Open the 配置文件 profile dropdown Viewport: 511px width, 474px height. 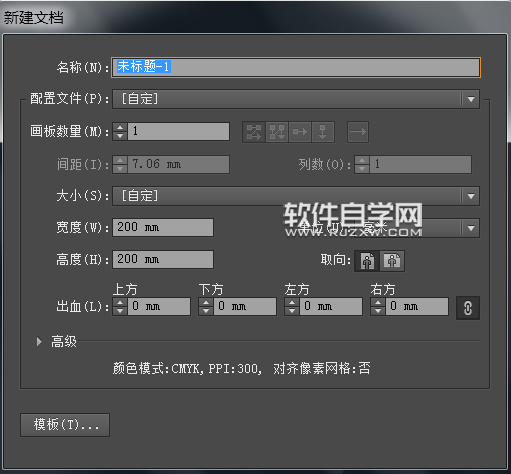tap(296, 99)
